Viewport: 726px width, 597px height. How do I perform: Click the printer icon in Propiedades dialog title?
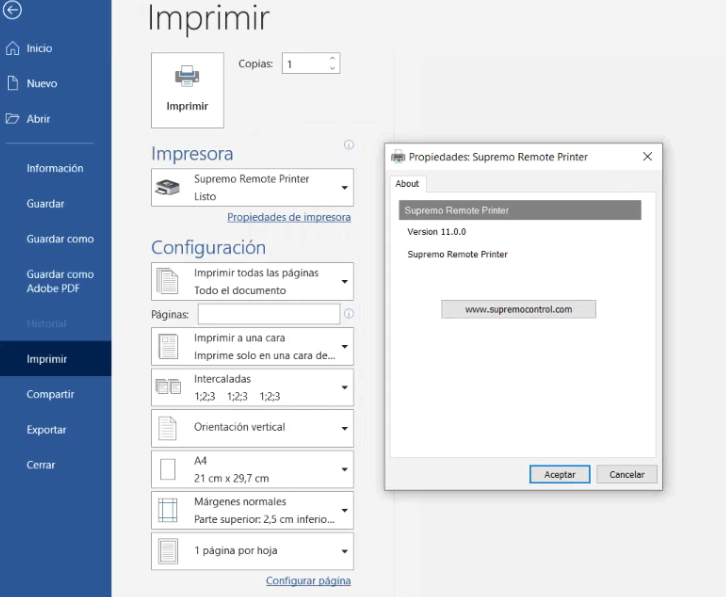point(398,157)
